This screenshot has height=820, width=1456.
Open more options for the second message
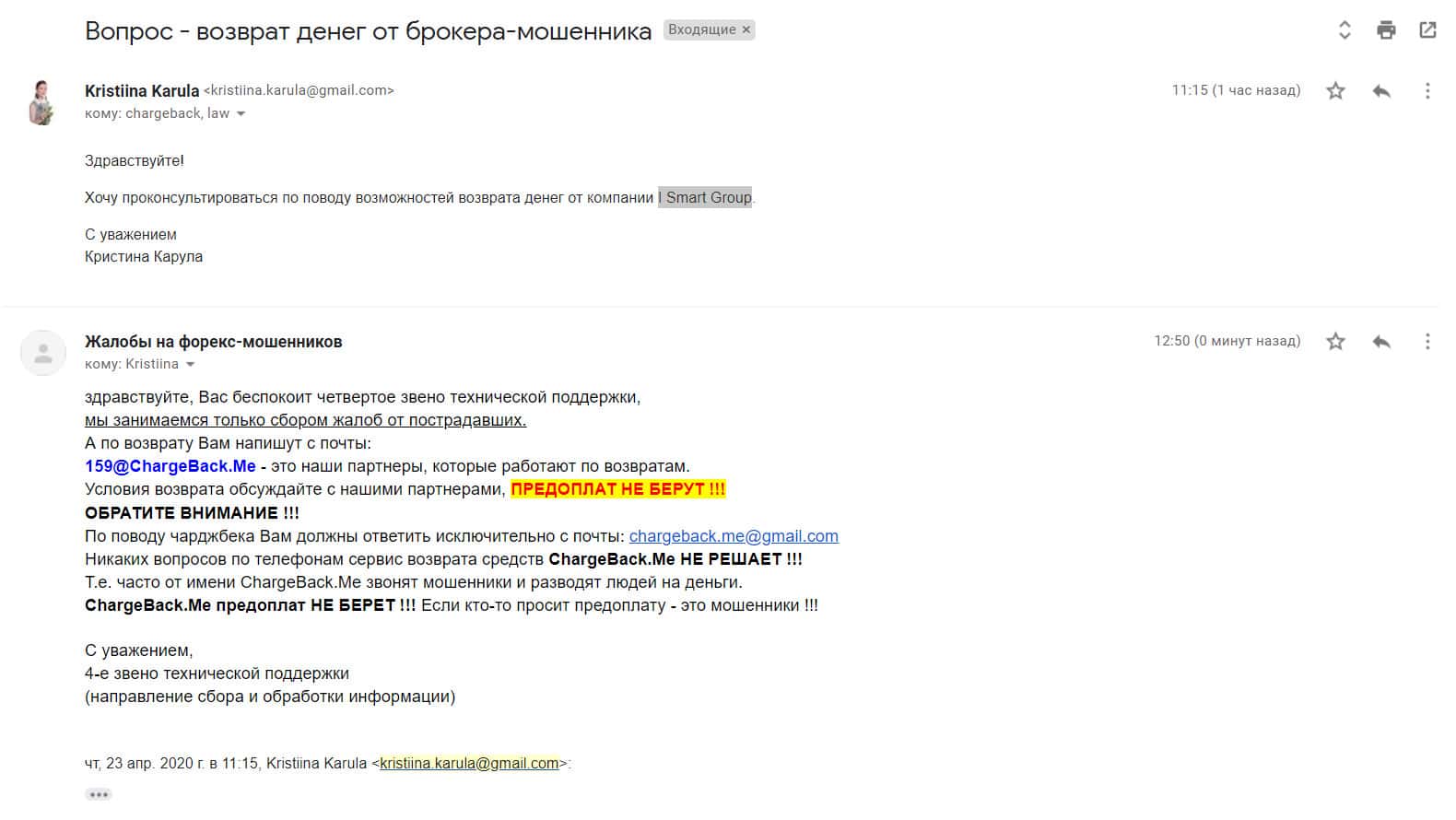point(1427,342)
